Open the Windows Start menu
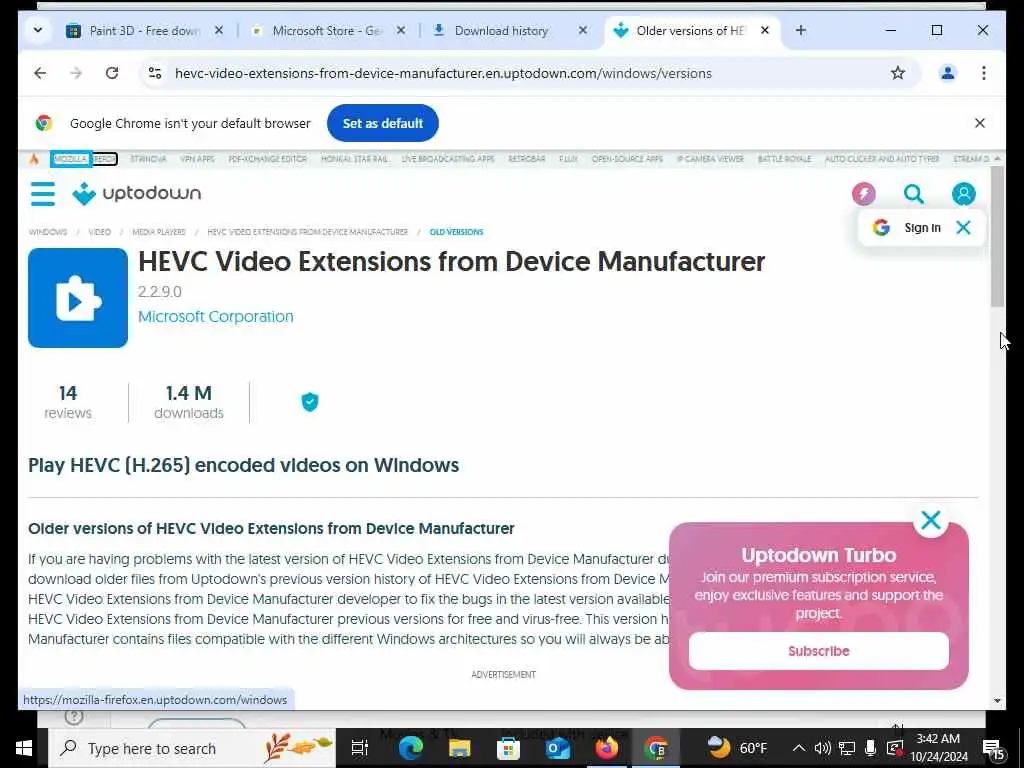The height and width of the screenshot is (768, 1024). 24,748
